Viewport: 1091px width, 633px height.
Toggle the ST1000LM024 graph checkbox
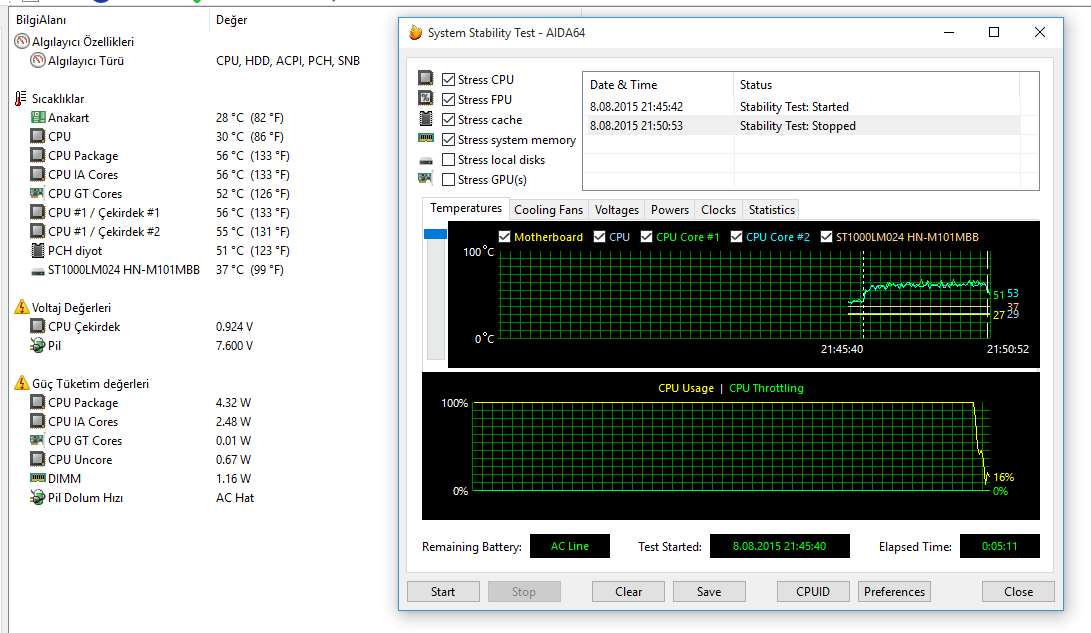pos(827,237)
